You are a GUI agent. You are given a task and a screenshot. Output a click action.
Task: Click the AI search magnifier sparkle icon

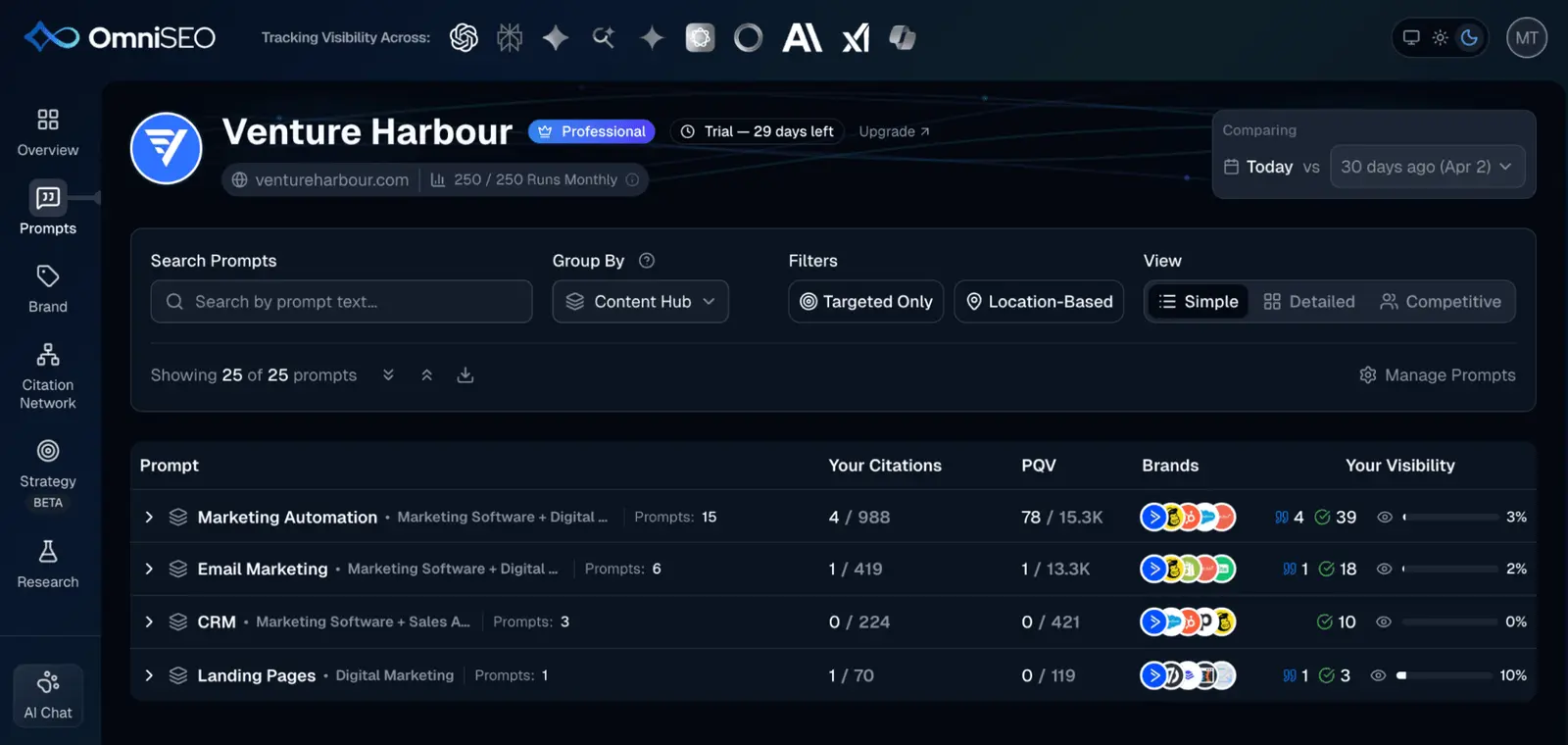coord(604,38)
